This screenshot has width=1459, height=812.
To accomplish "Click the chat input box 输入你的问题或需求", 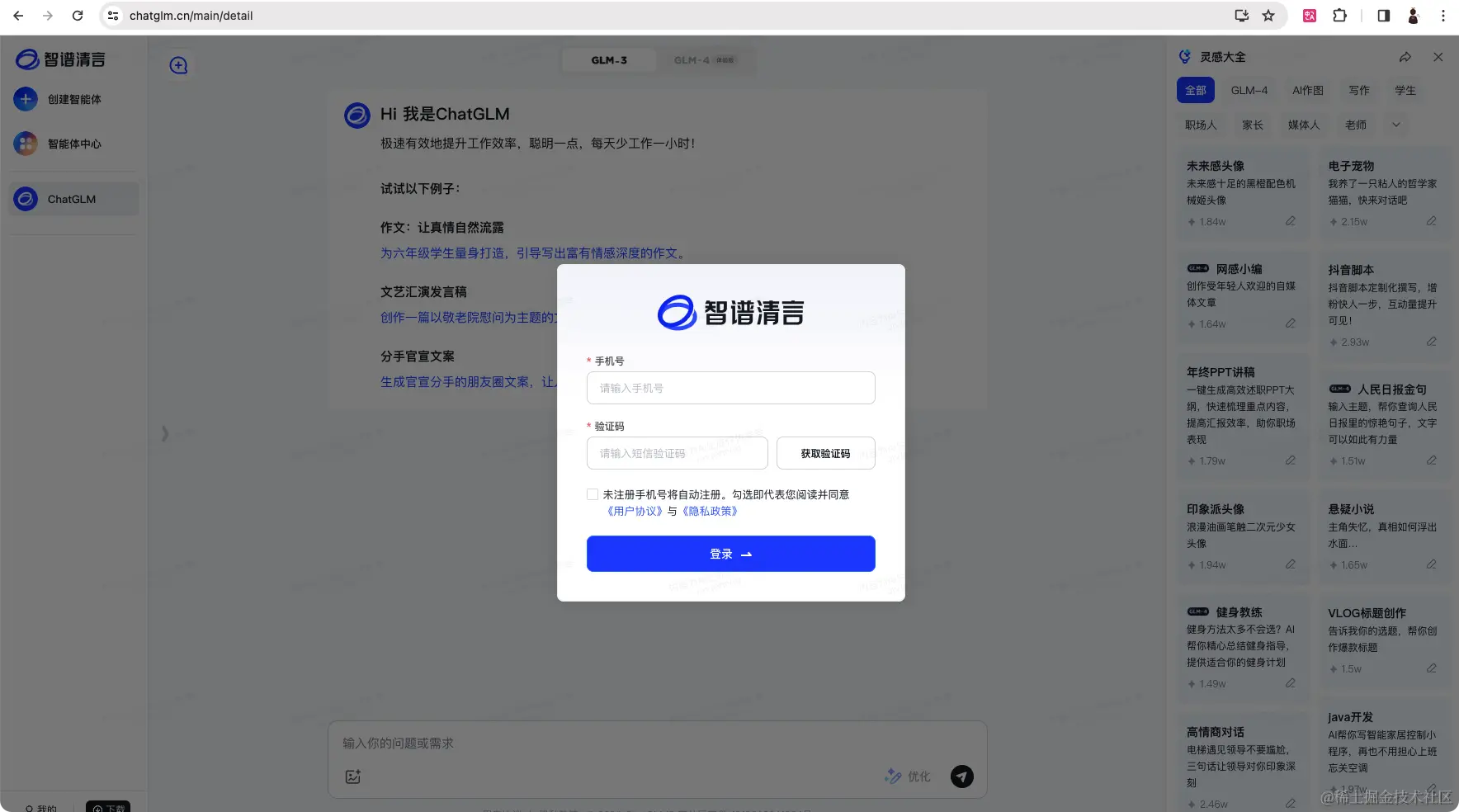I will (x=657, y=744).
